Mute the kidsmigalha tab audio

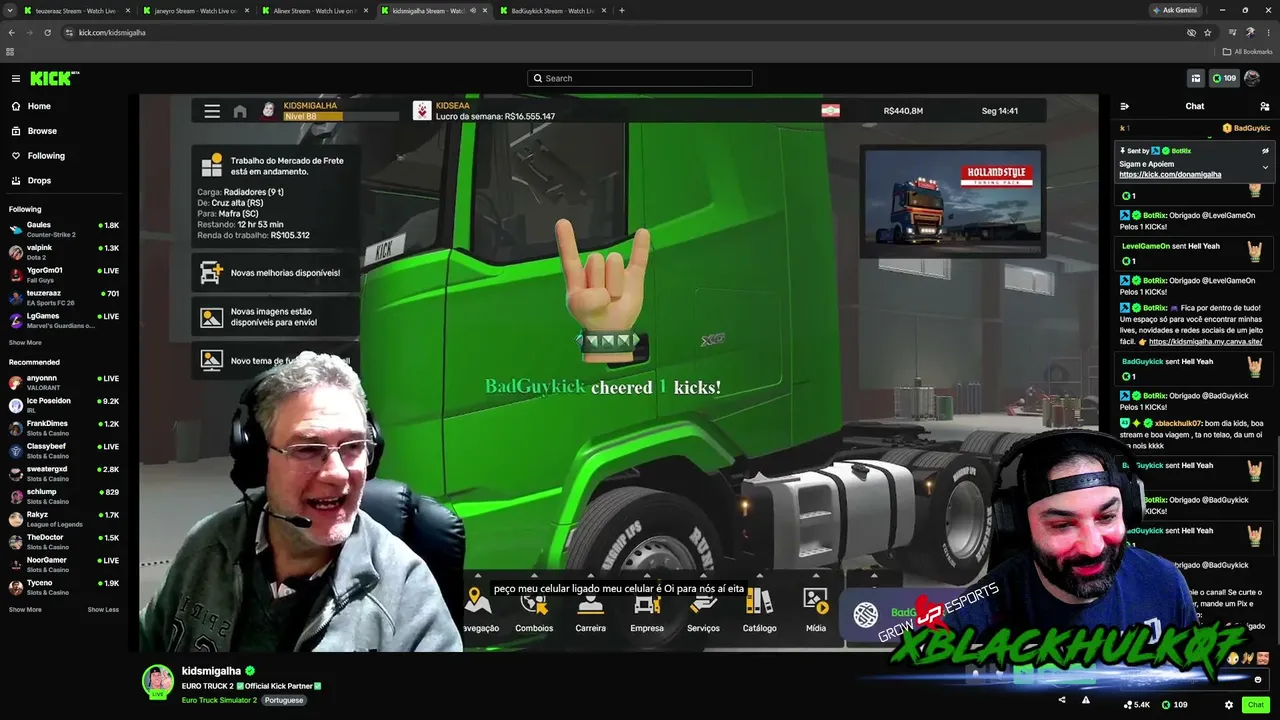pos(473,11)
